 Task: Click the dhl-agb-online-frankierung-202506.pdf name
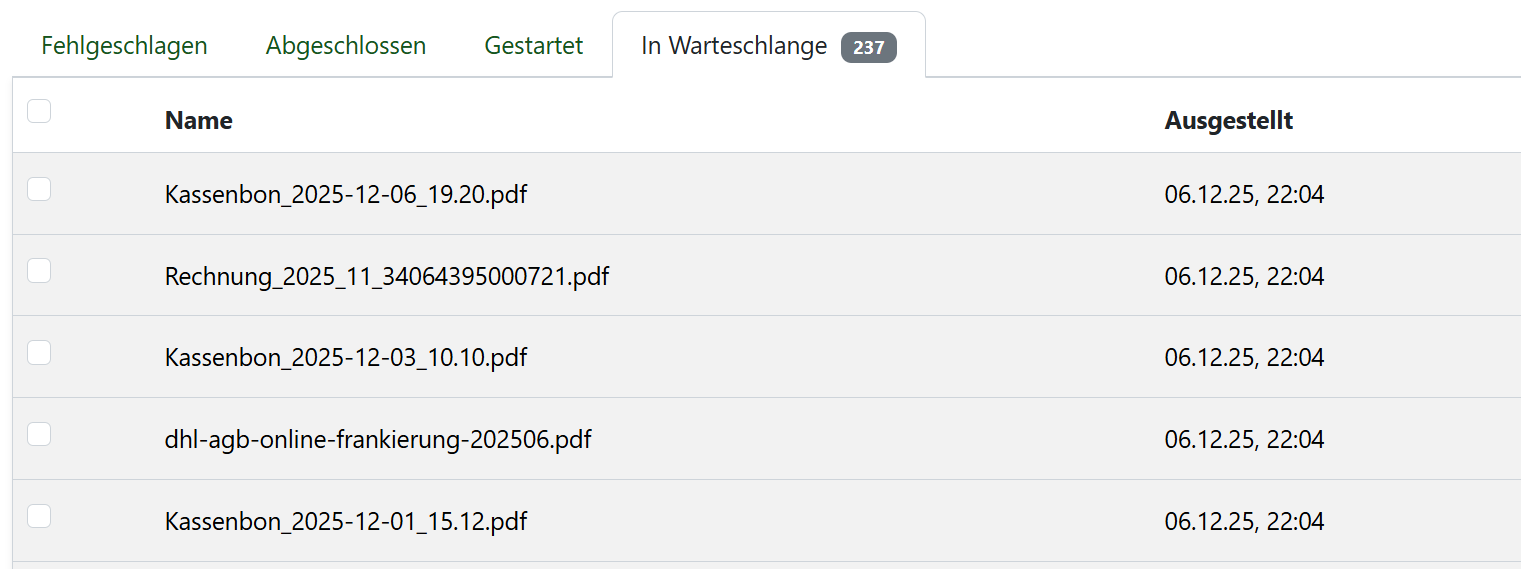pyautogui.click(x=378, y=439)
